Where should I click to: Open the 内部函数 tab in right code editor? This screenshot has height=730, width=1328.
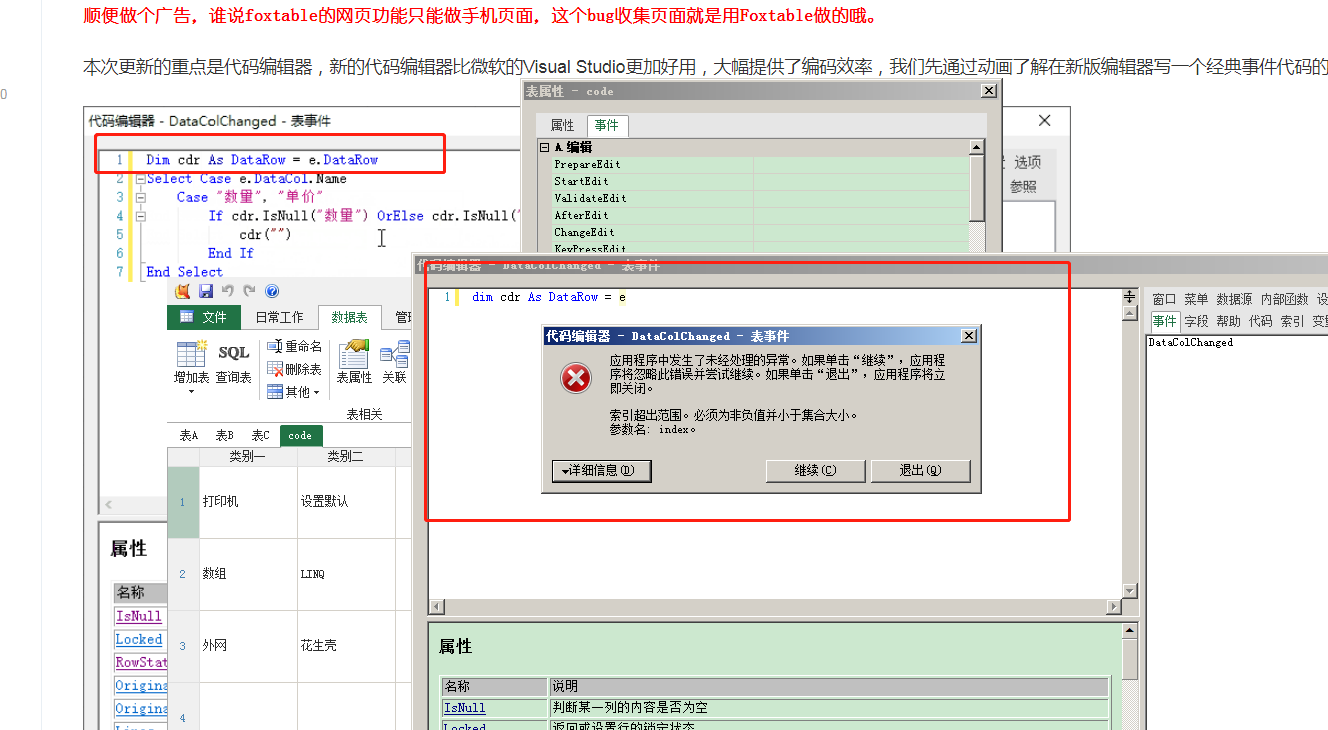[1284, 299]
